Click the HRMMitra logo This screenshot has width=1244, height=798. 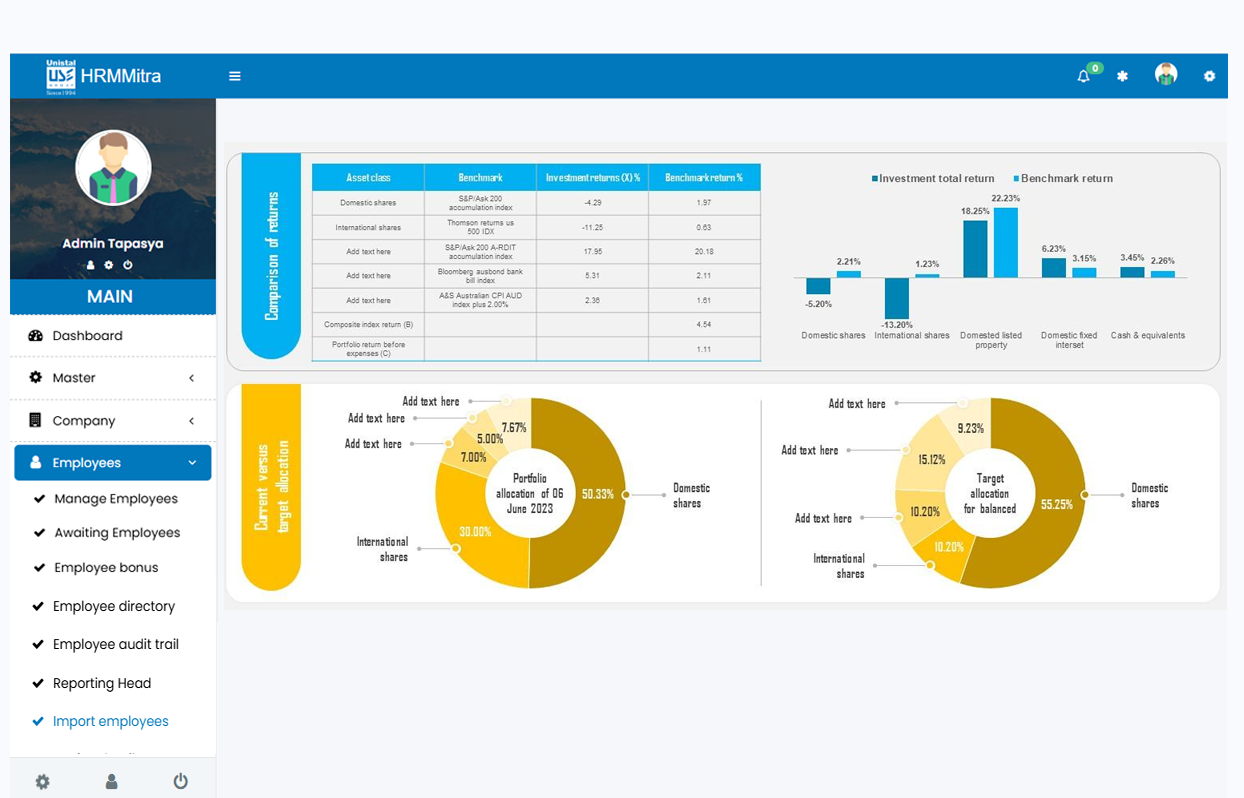click(104, 76)
